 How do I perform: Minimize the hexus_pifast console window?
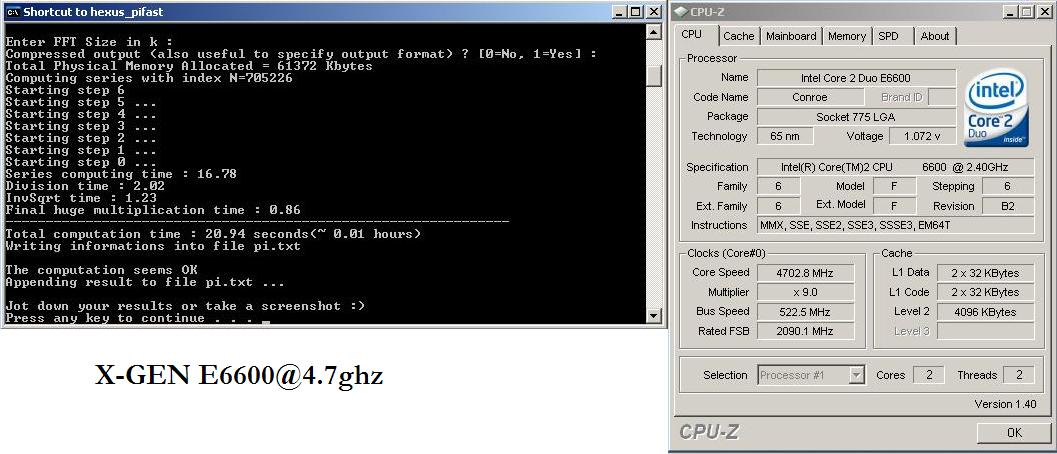click(x=621, y=12)
